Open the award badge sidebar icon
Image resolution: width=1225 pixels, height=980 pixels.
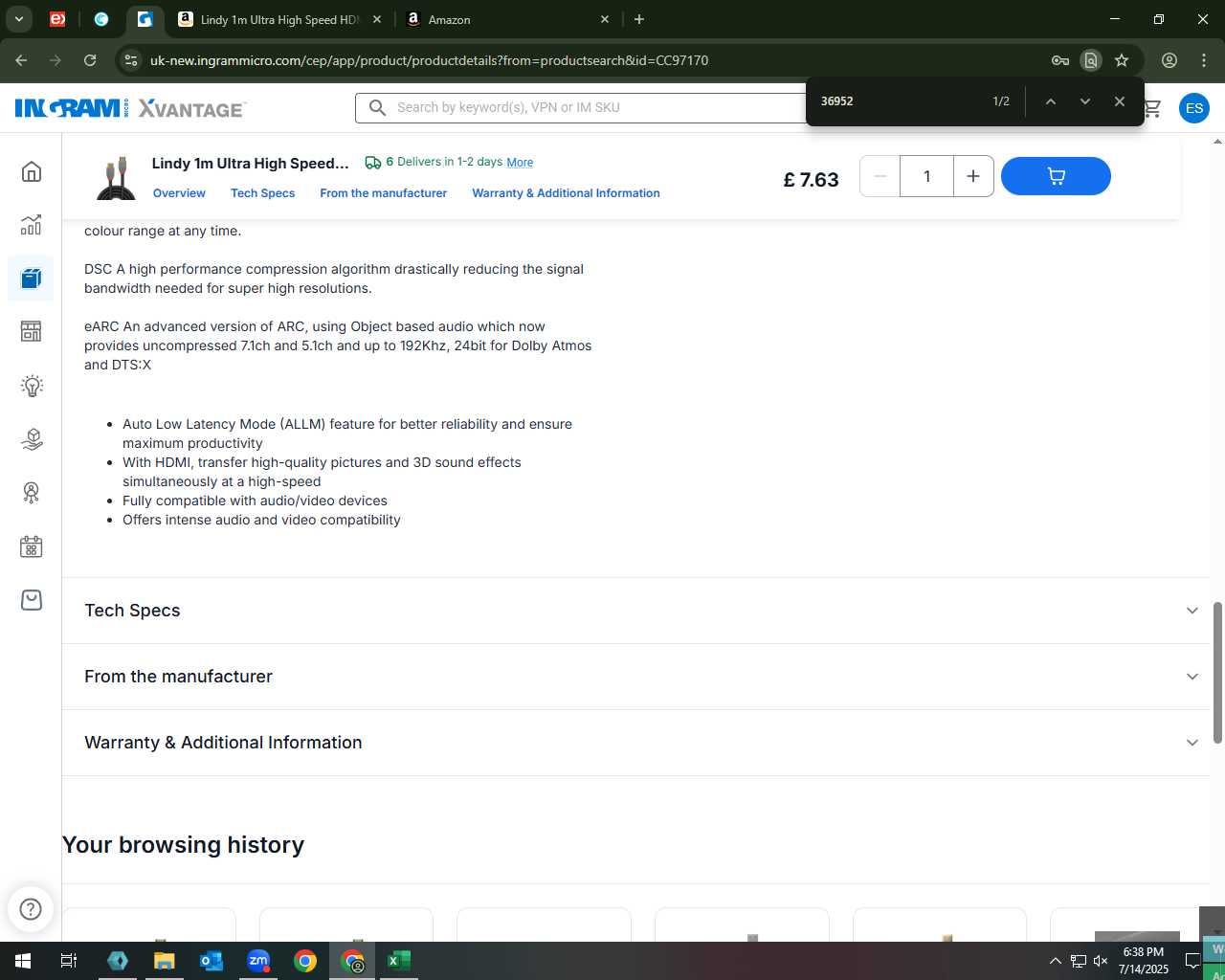pyautogui.click(x=32, y=493)
